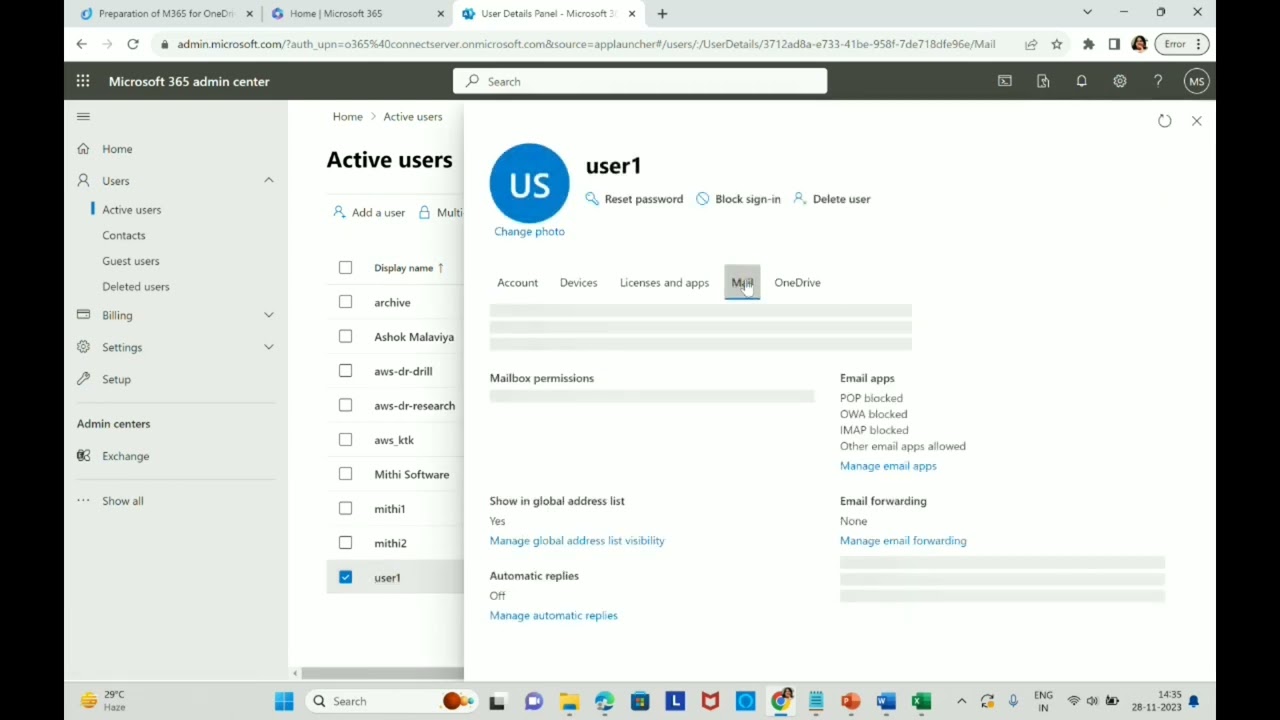
Task: Check the Mithi Software checkbox
Action: (345, 474)
